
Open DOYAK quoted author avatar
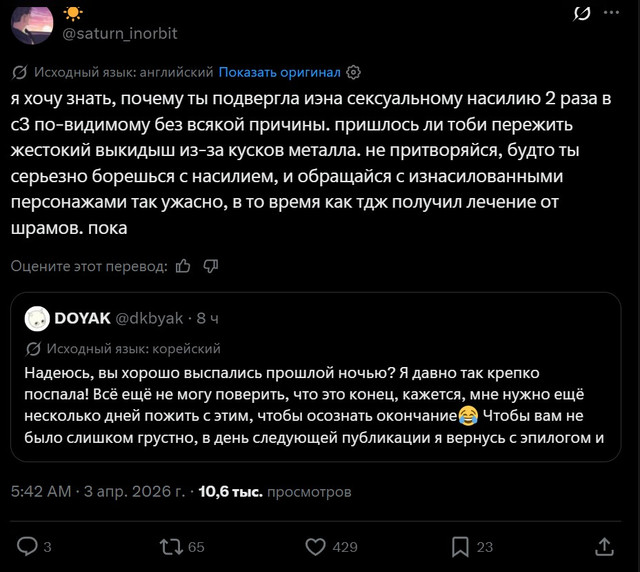37,318
